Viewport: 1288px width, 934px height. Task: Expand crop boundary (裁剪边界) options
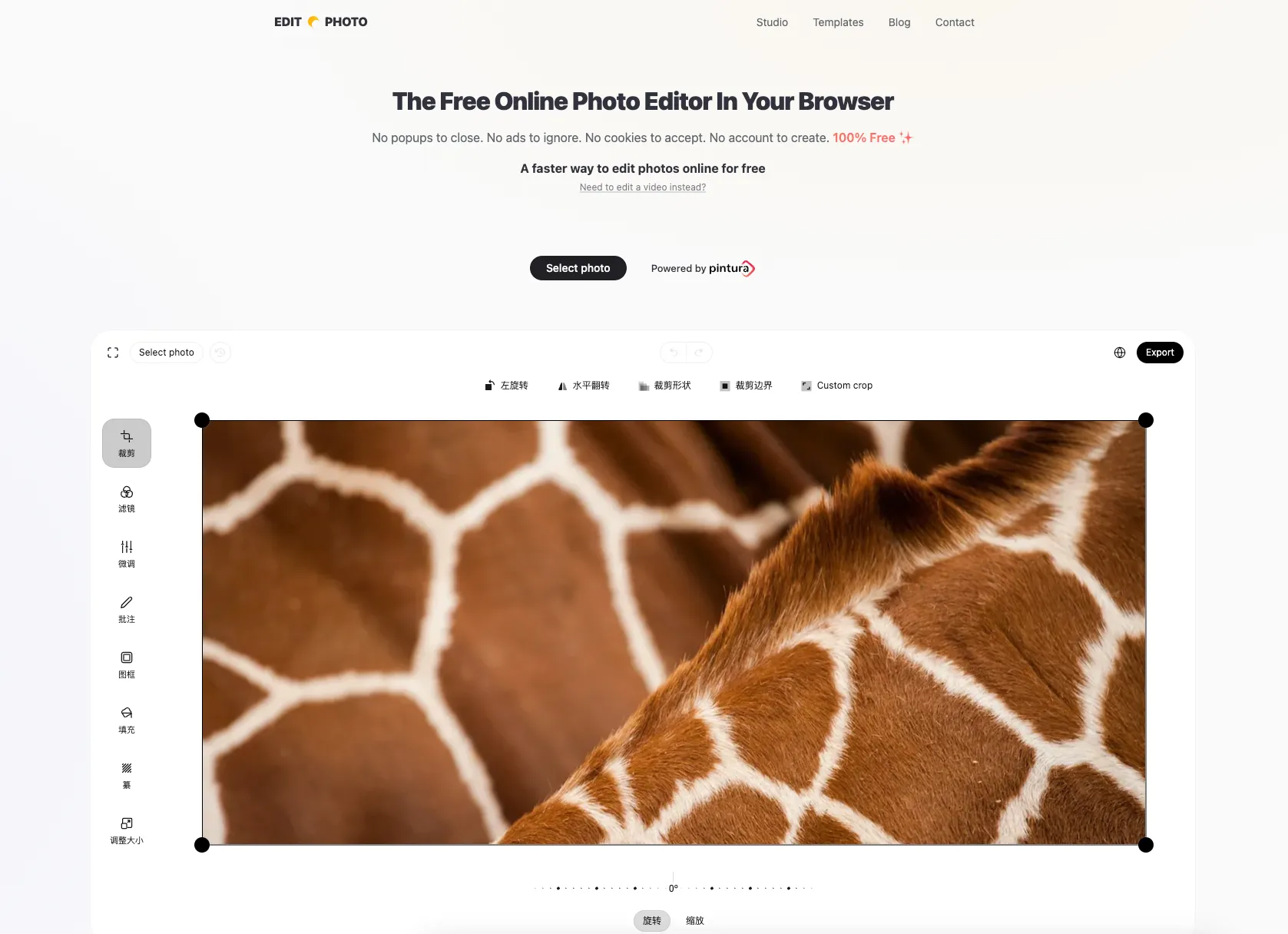coord(747,386)
